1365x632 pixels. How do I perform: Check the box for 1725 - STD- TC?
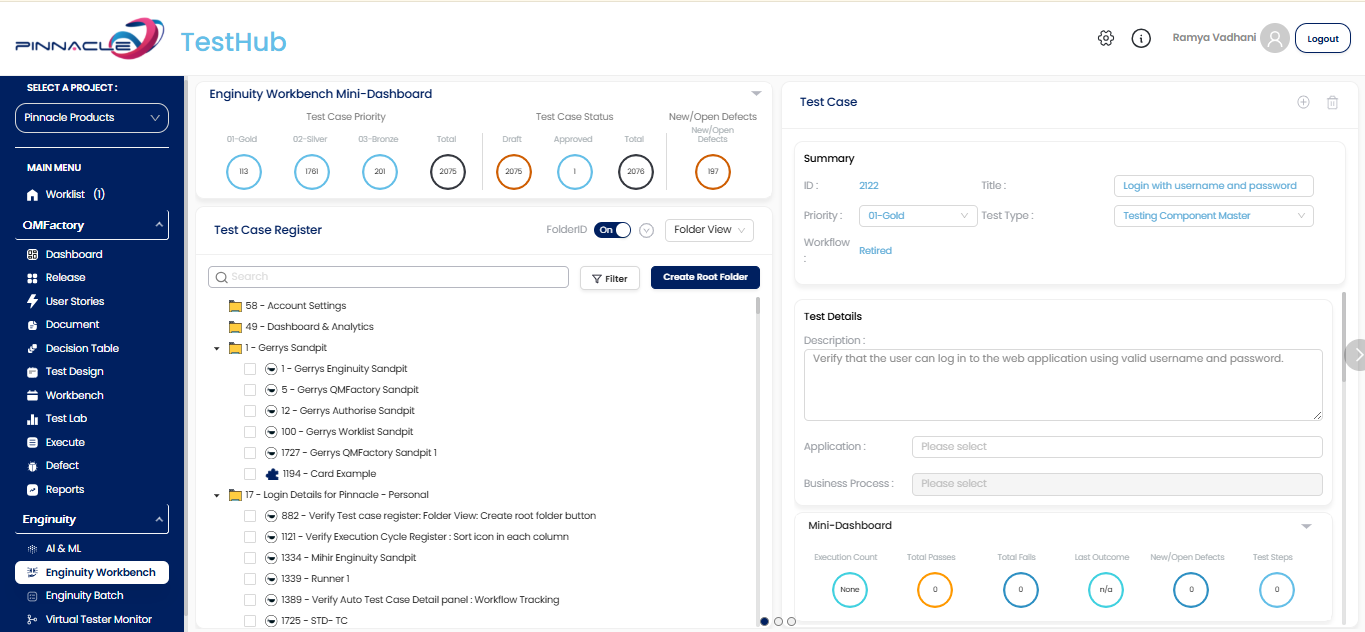click(x=250, y=621)
